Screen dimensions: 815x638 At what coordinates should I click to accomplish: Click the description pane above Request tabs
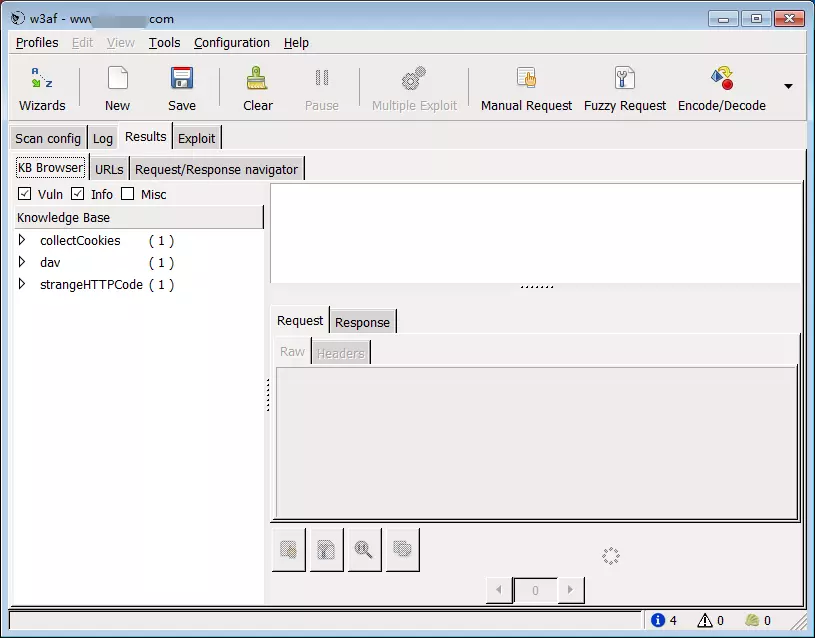(x=536, y=233)
